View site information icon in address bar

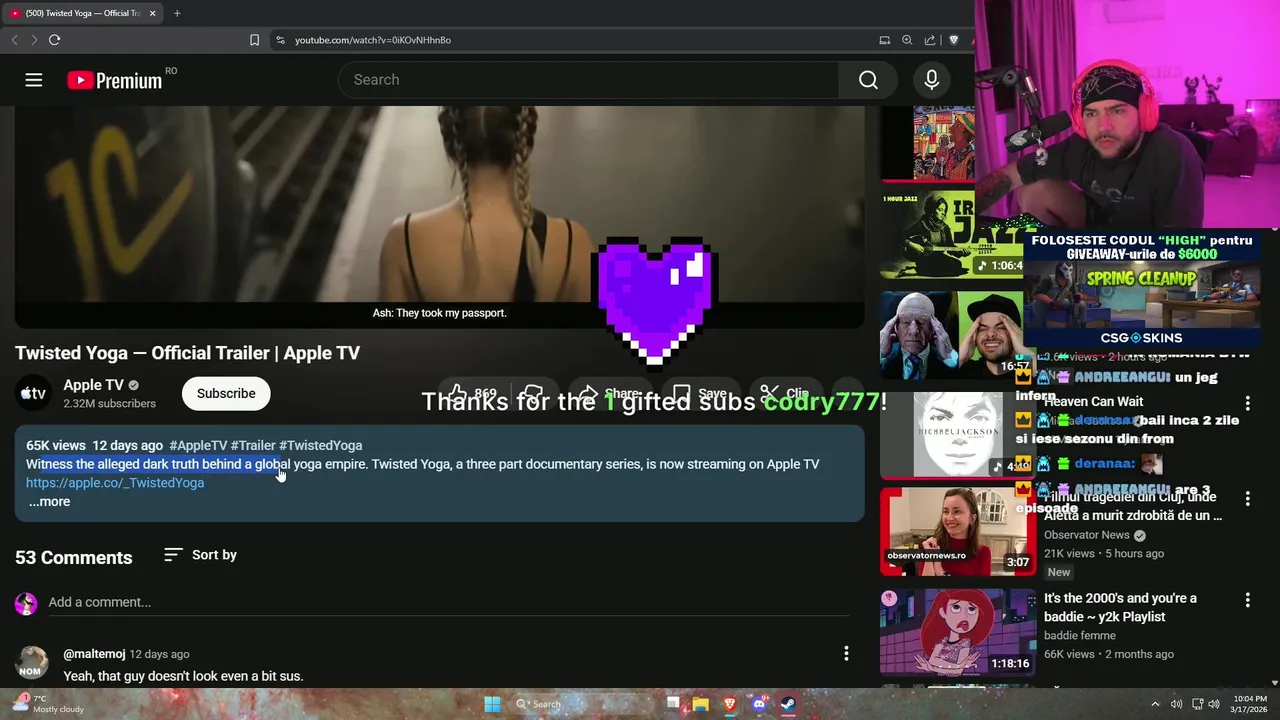click(x=280, y=40)
